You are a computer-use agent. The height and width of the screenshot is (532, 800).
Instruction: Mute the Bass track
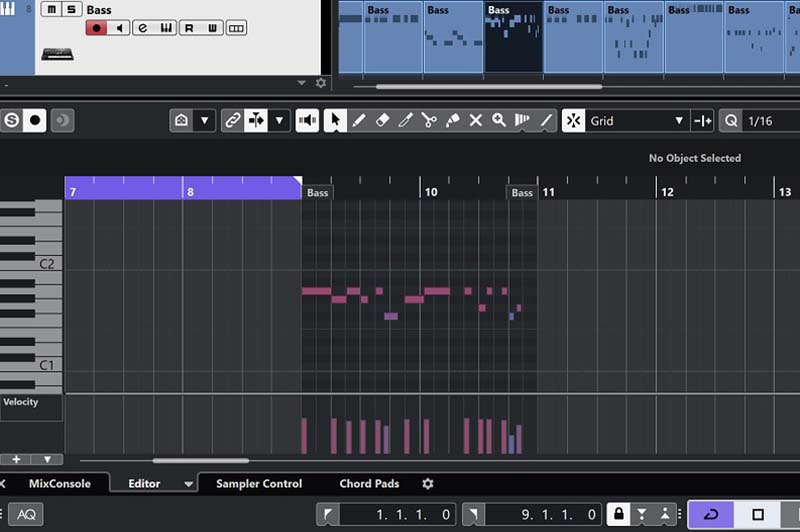point(50,10)
